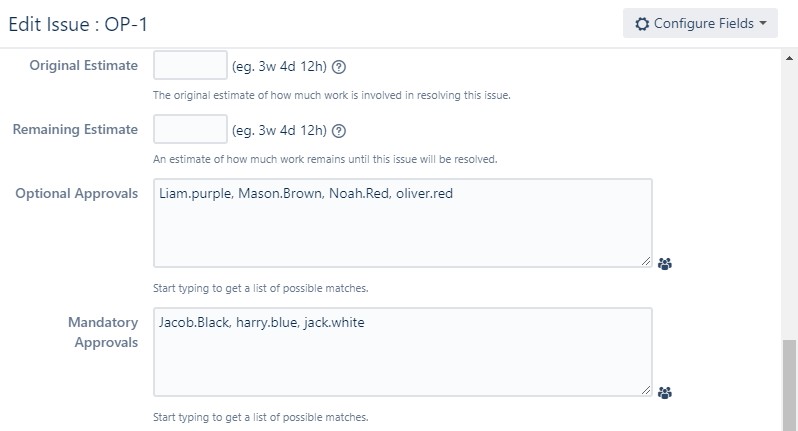This screenshot has width=798, height=431.
Task: Click the Remaining Estimate field label
Action: [75, 130]
